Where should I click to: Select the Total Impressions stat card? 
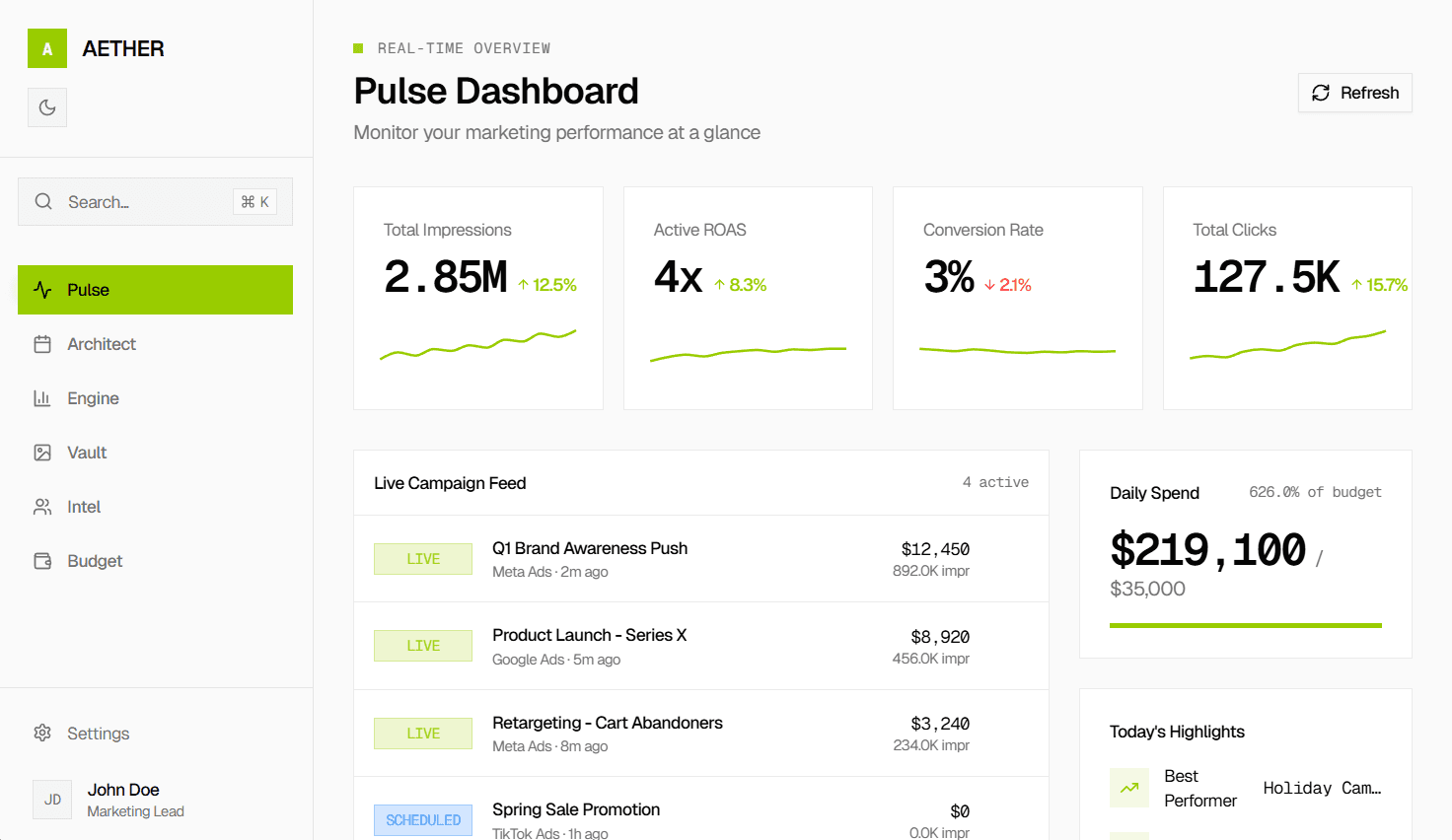[478, 298]
